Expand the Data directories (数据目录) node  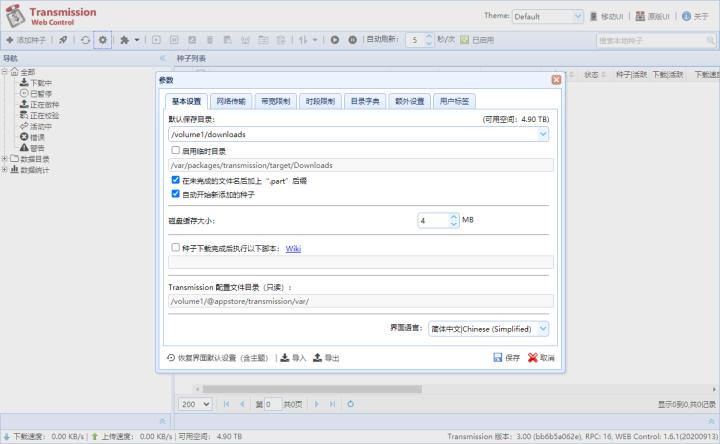pyautogui.click(x=4, y=158)
